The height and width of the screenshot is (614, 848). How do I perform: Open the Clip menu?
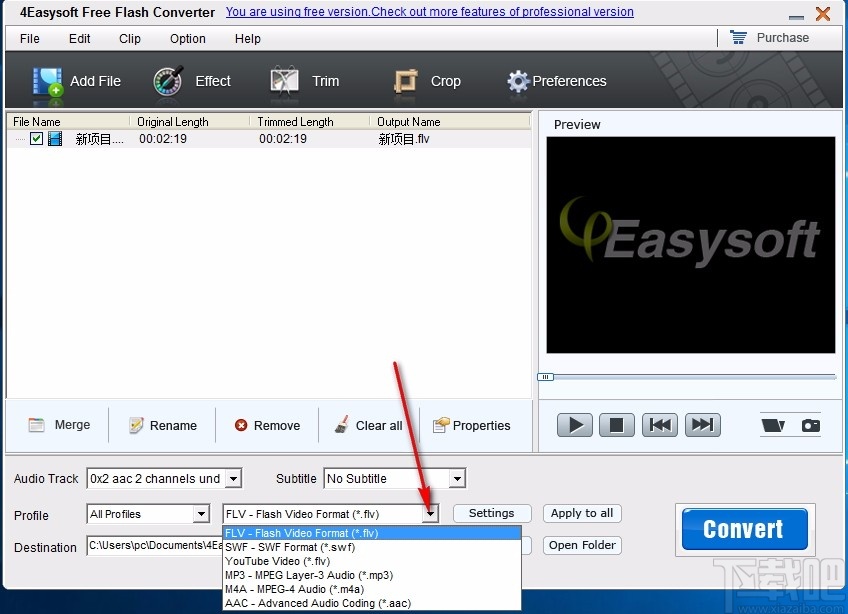(129, 39)
